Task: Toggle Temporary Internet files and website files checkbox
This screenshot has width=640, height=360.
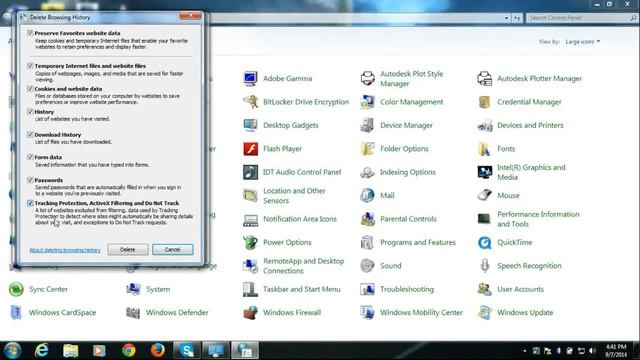Action: point(30,66)
